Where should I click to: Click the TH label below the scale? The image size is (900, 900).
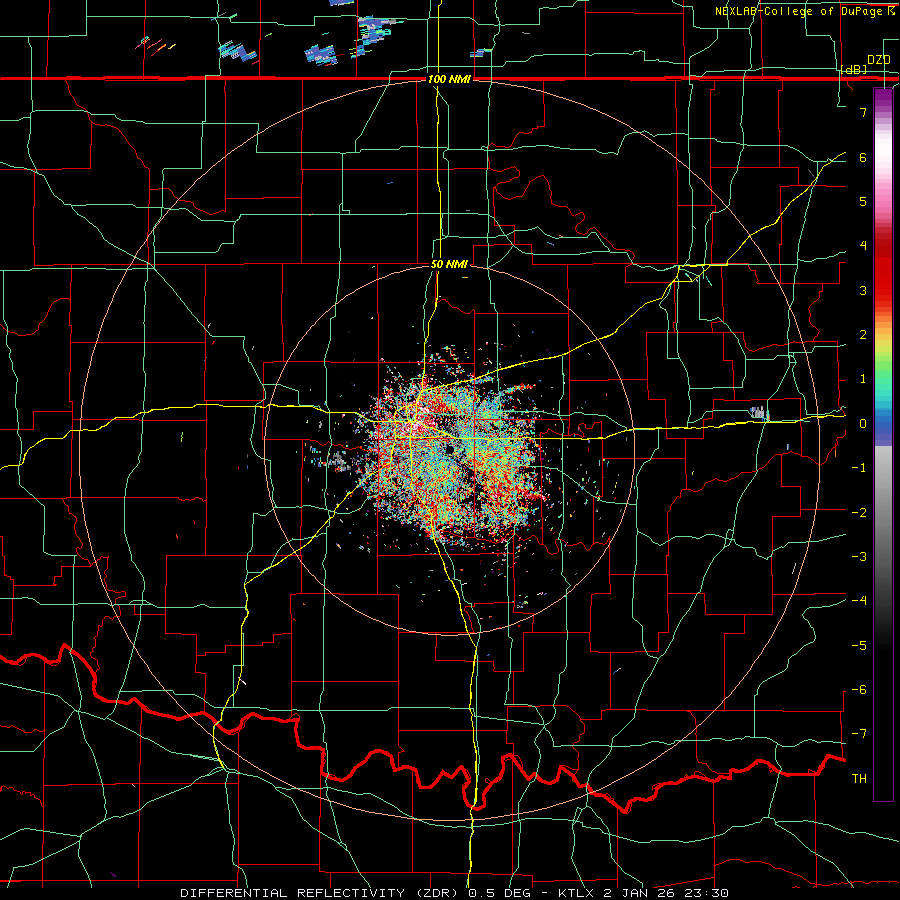(x=859, y=779)
